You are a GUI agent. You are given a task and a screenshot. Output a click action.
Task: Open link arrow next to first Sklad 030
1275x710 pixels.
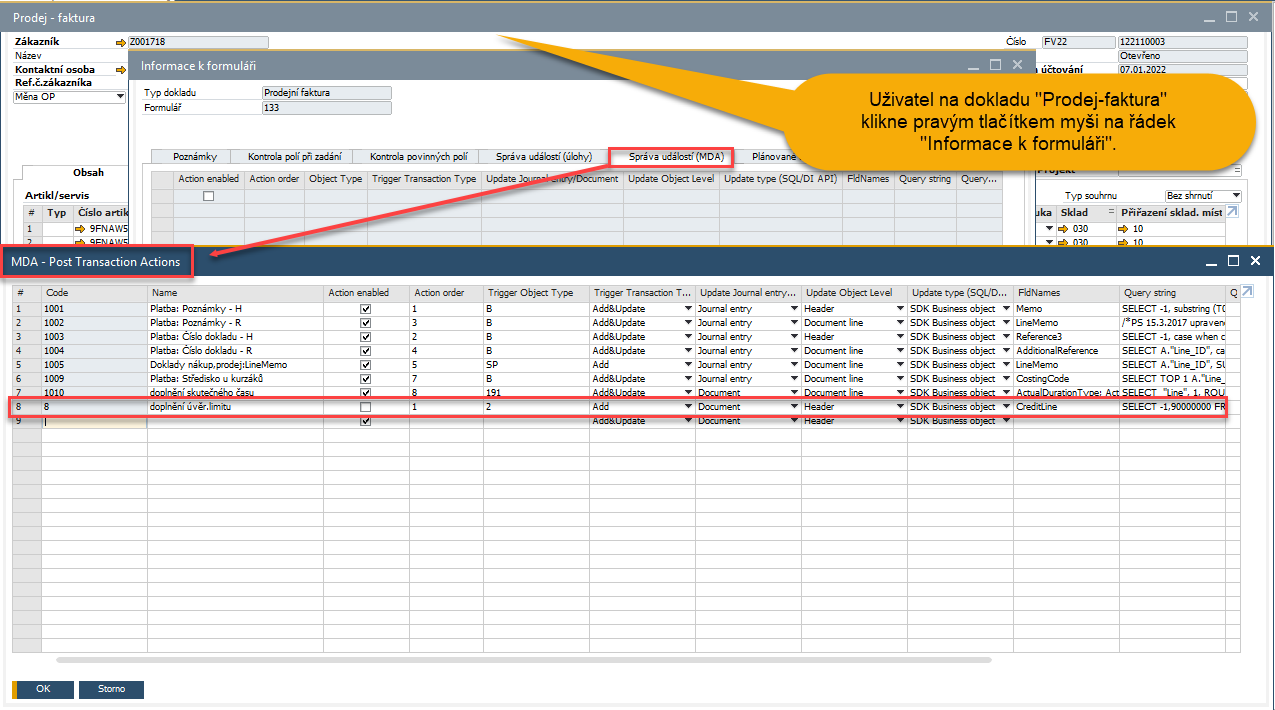point(1064,229)
